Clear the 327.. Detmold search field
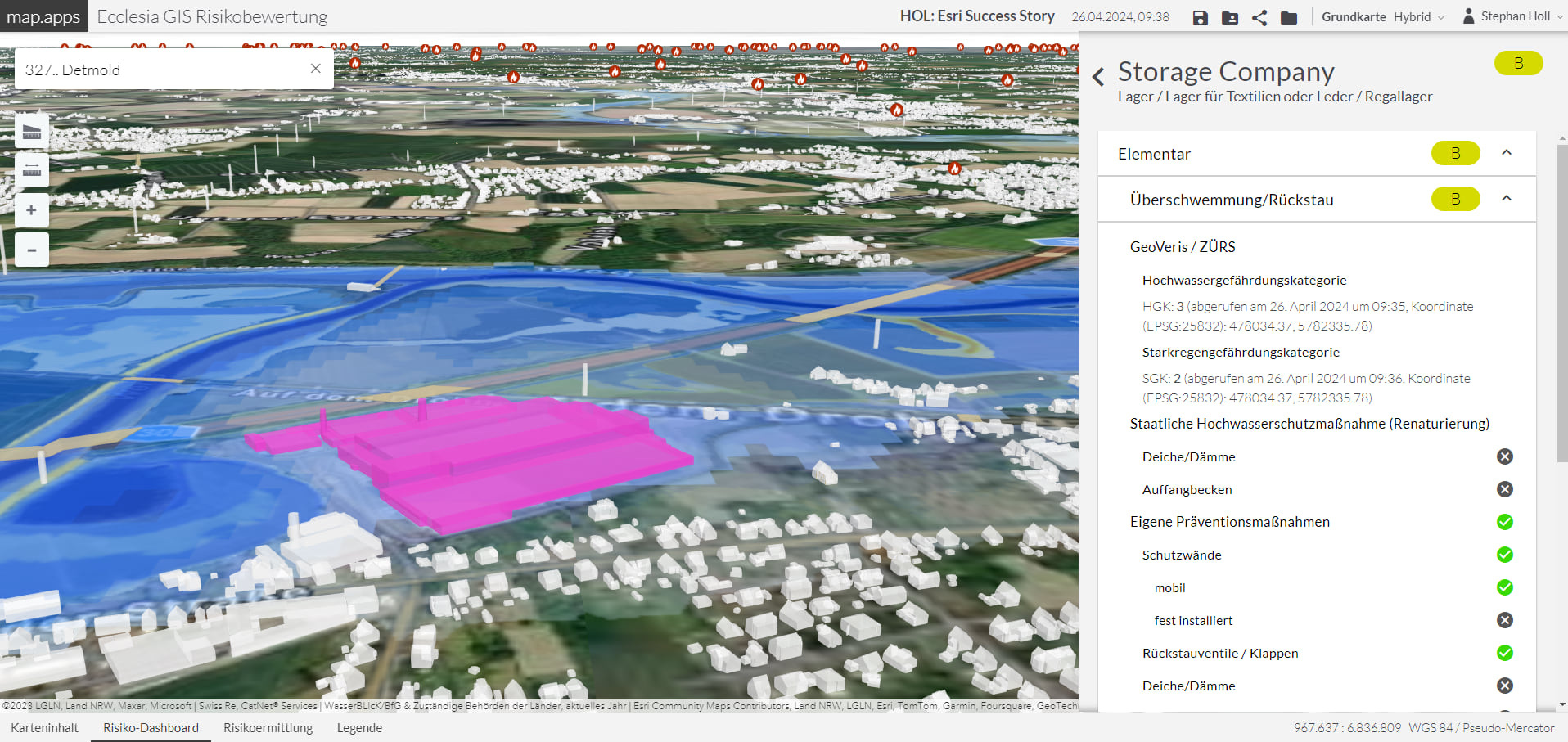 315,69
